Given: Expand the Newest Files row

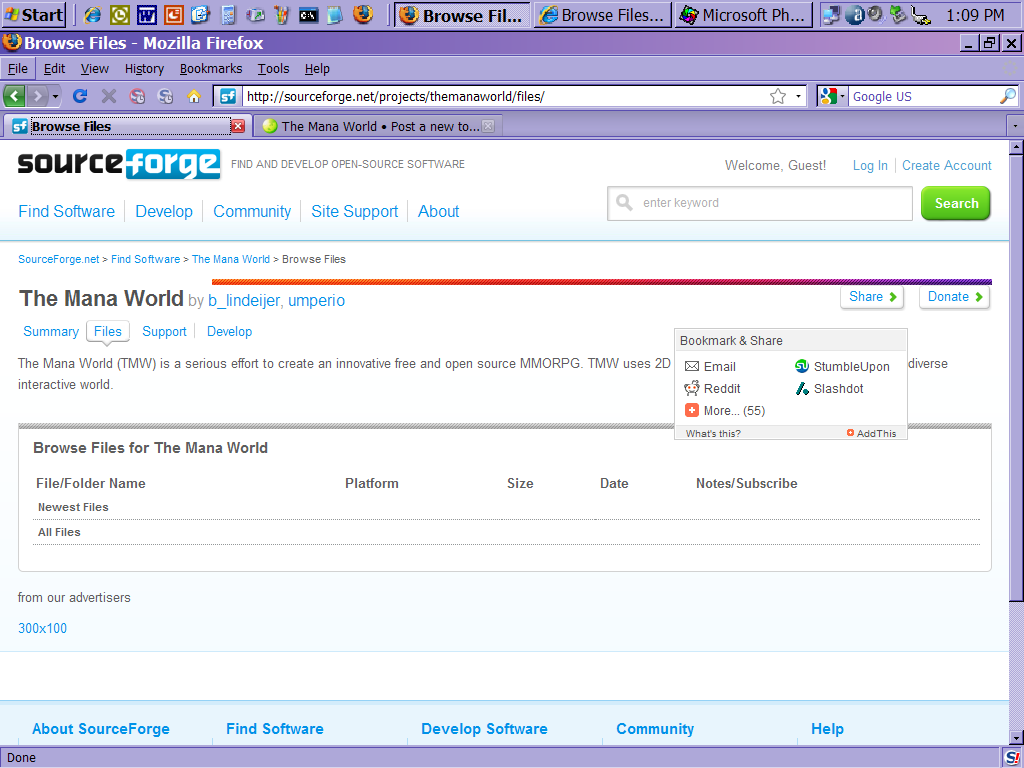Looking at the screenshot, I should coord(505,507).
